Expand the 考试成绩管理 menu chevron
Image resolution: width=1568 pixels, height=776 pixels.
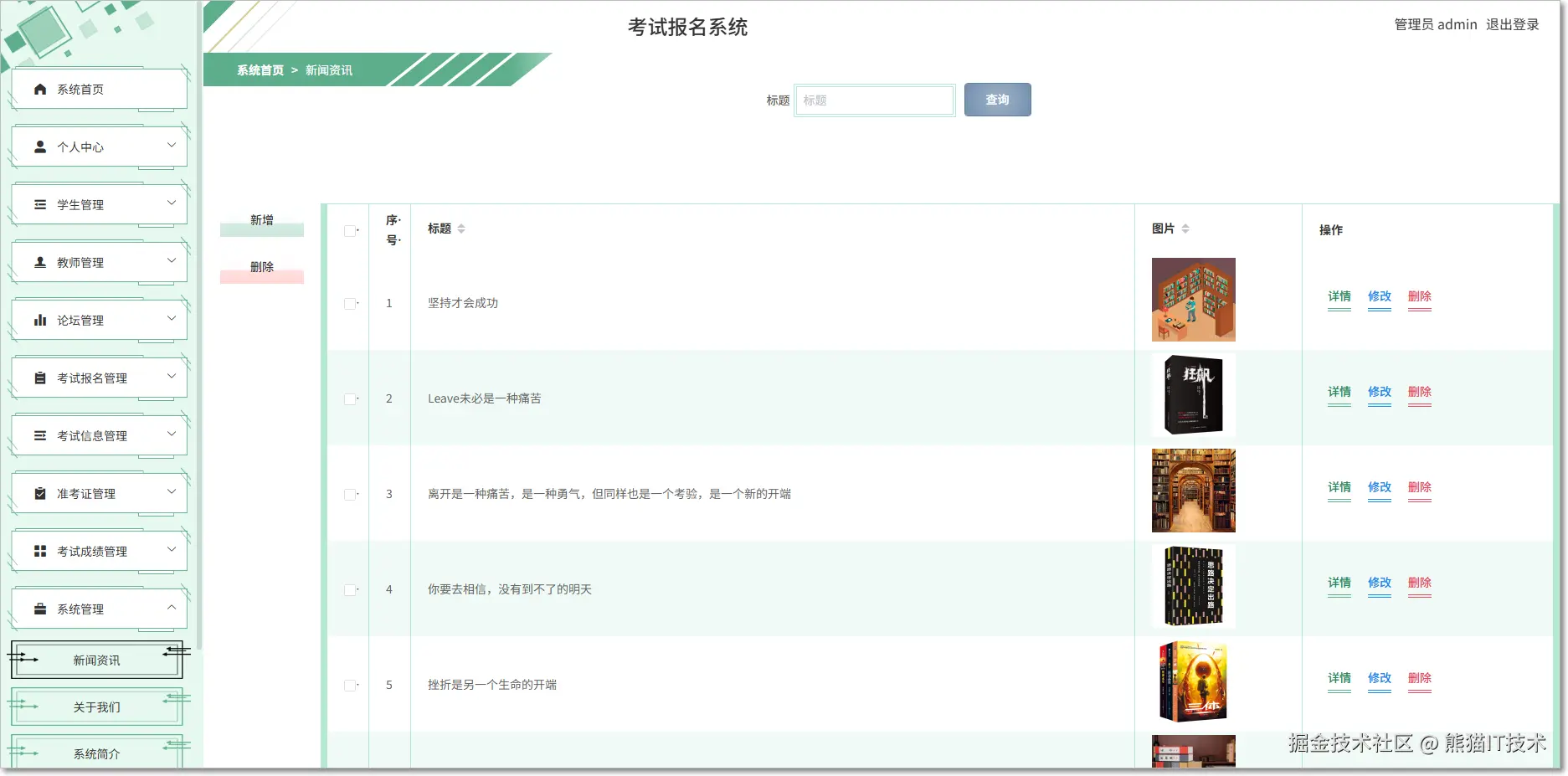tap(172, 549)
